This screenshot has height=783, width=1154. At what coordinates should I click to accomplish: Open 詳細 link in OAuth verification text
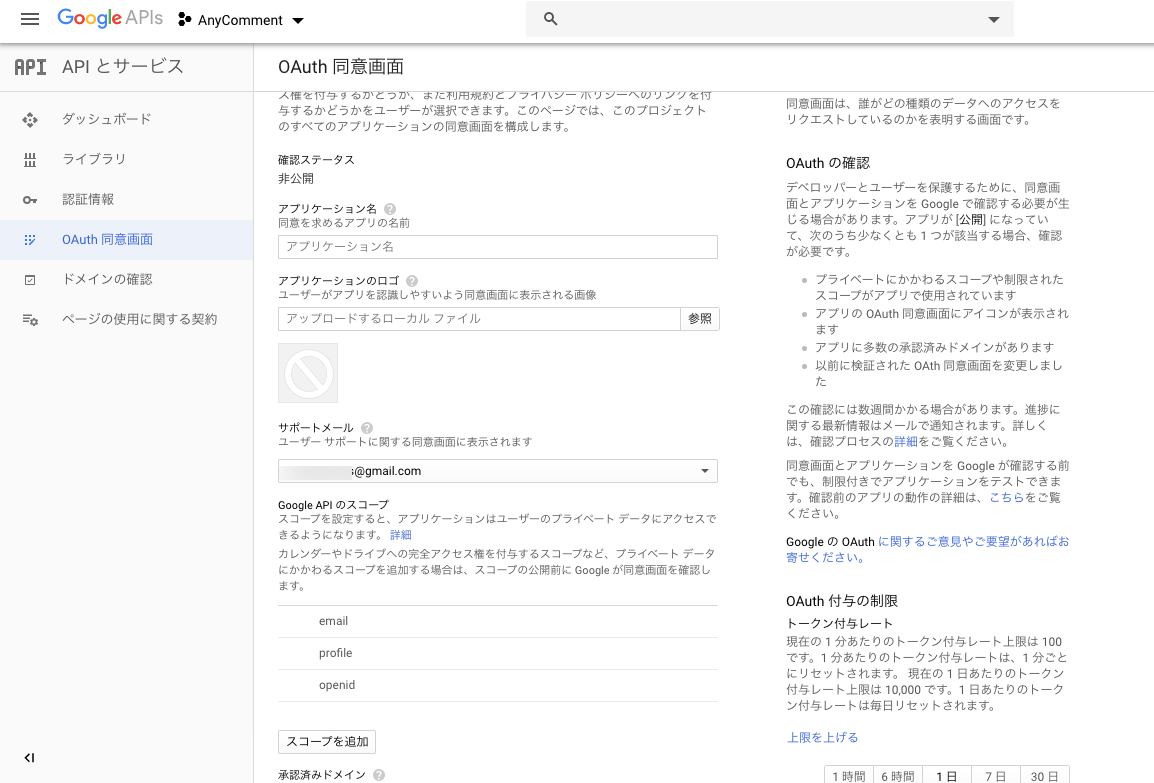coord(906,442)
